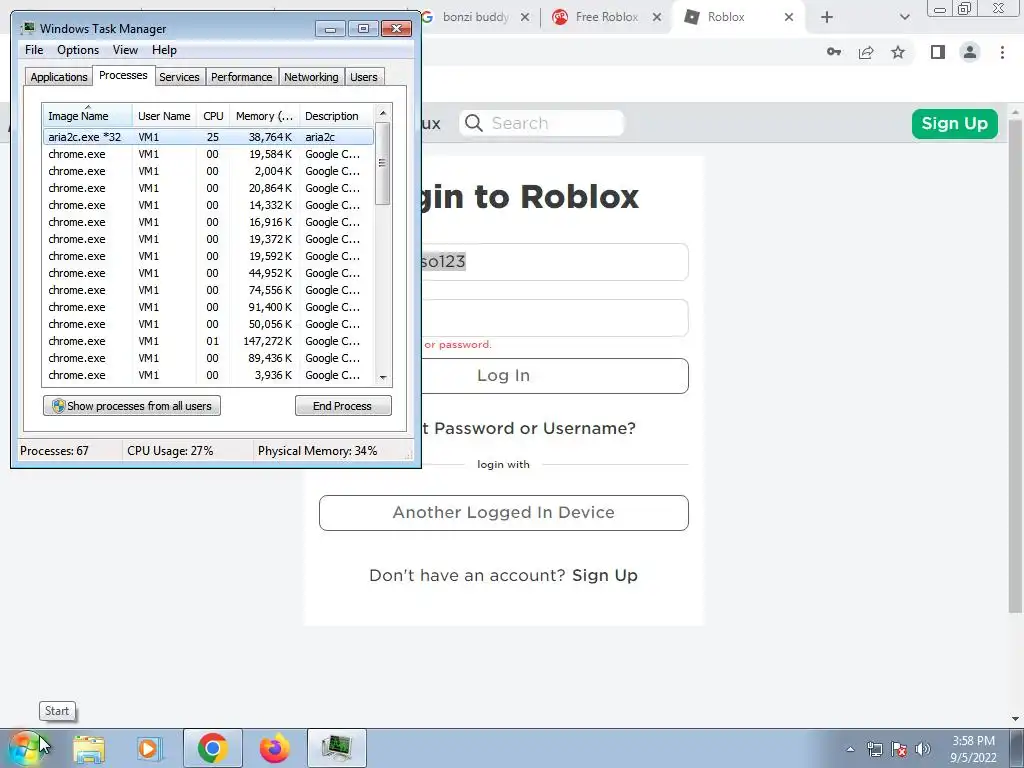Toggle the Chrome side panel icon
This screenshot has height=768, width=1024.
click(x=938, y=52)
